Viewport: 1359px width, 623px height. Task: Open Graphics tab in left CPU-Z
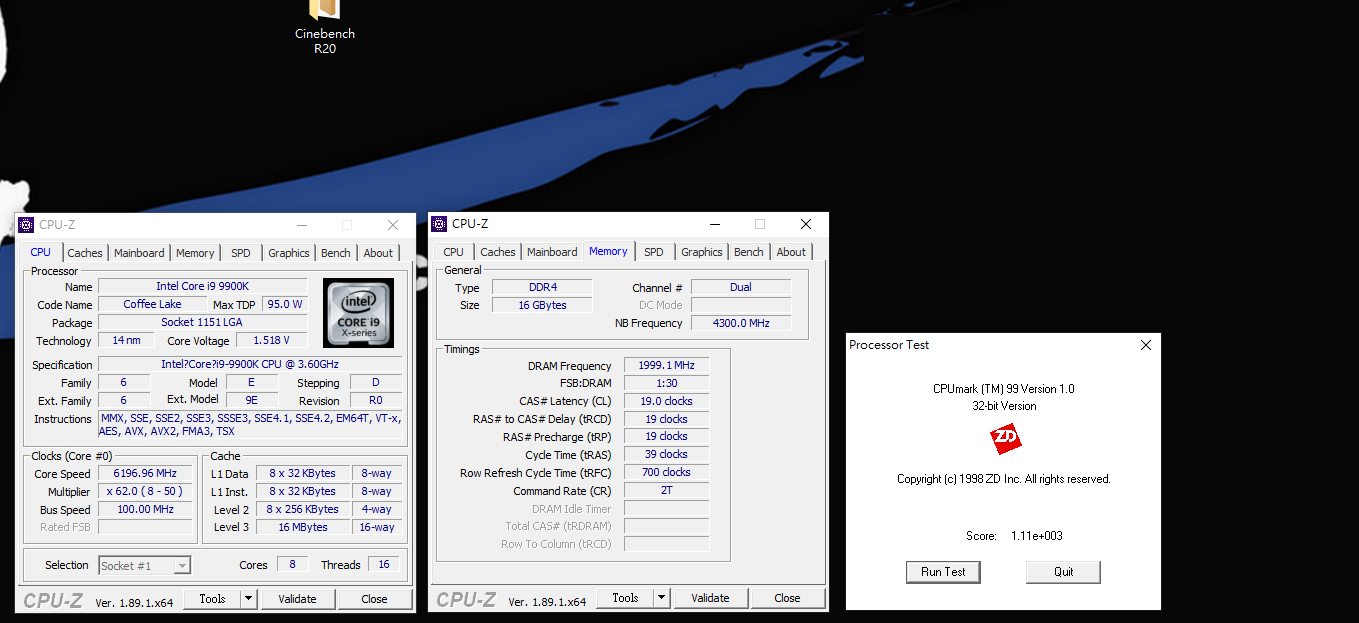(x=289, y=253)
